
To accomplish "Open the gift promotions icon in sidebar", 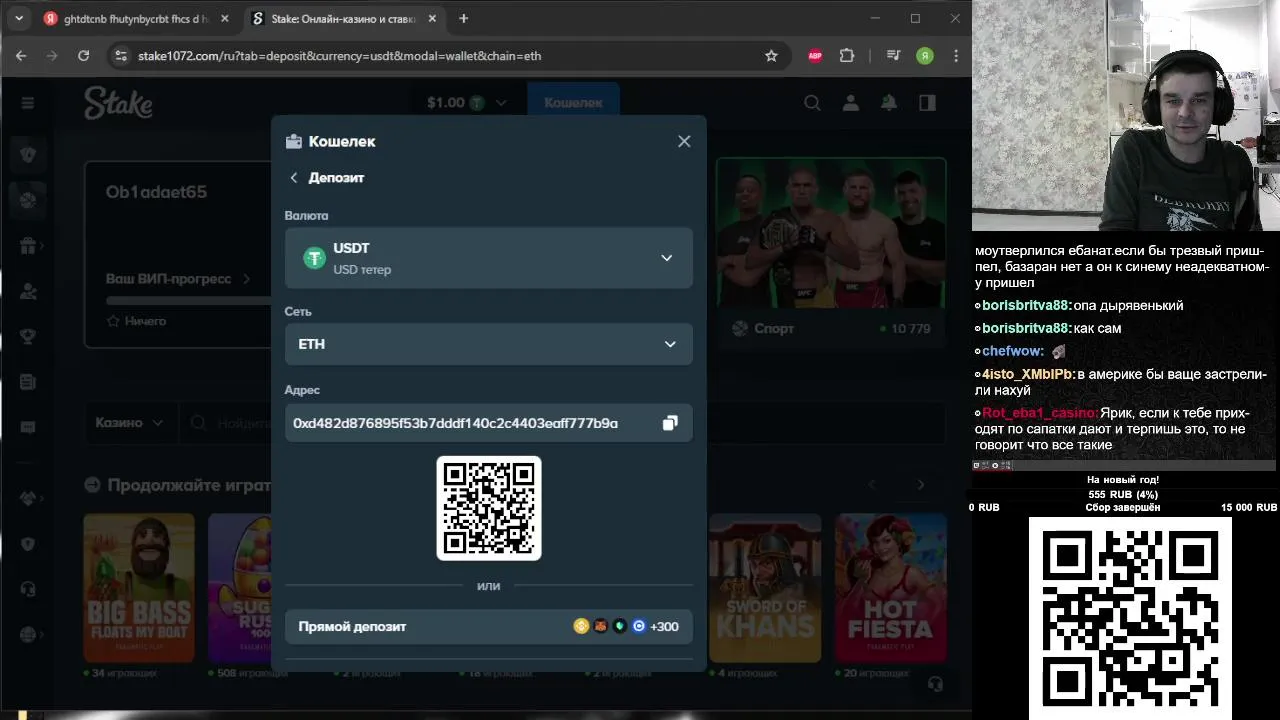I will pyautogui.click(x=28, y=246).
